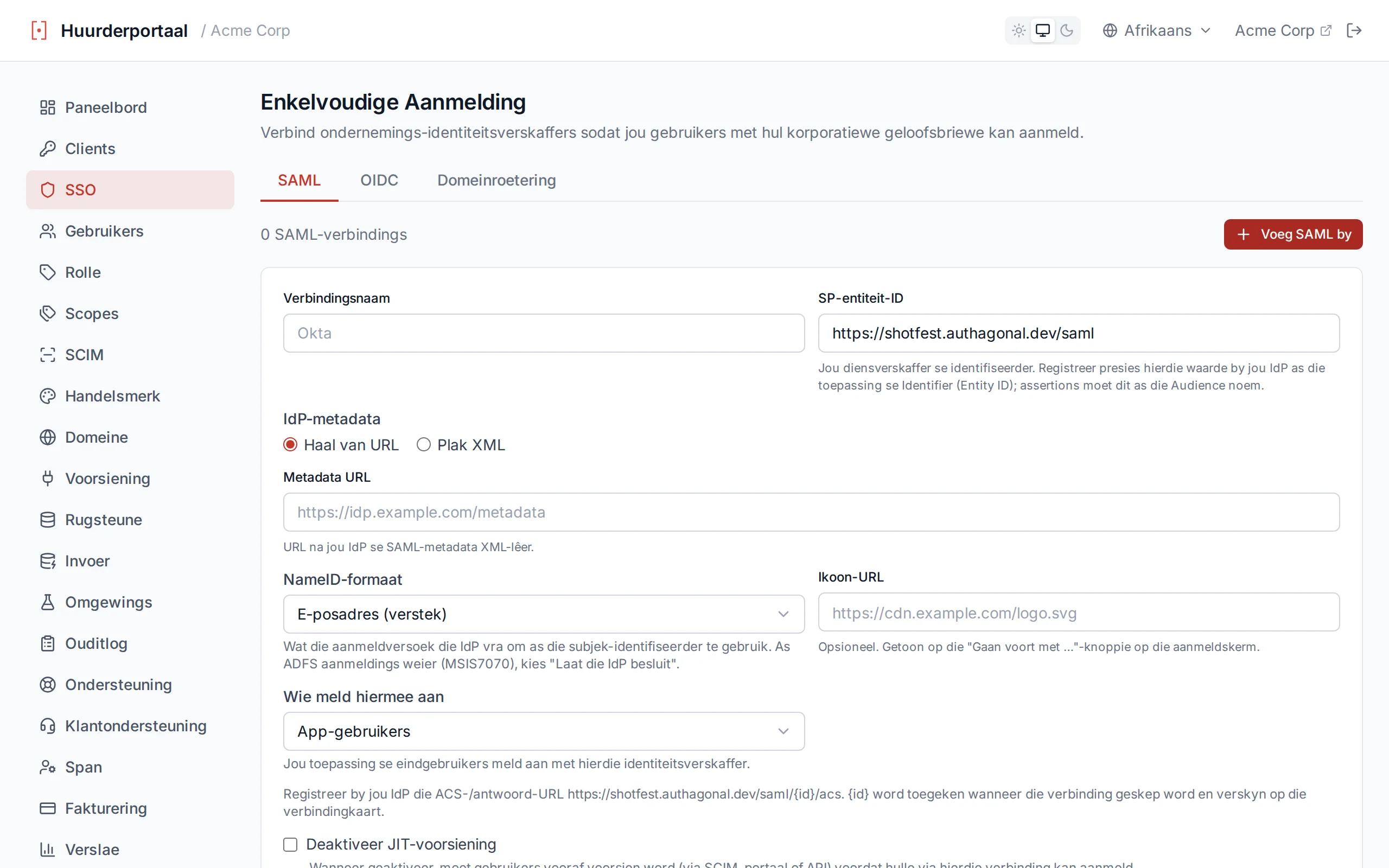Open Klantondersteuning headset icon

[x=48, y=726]
